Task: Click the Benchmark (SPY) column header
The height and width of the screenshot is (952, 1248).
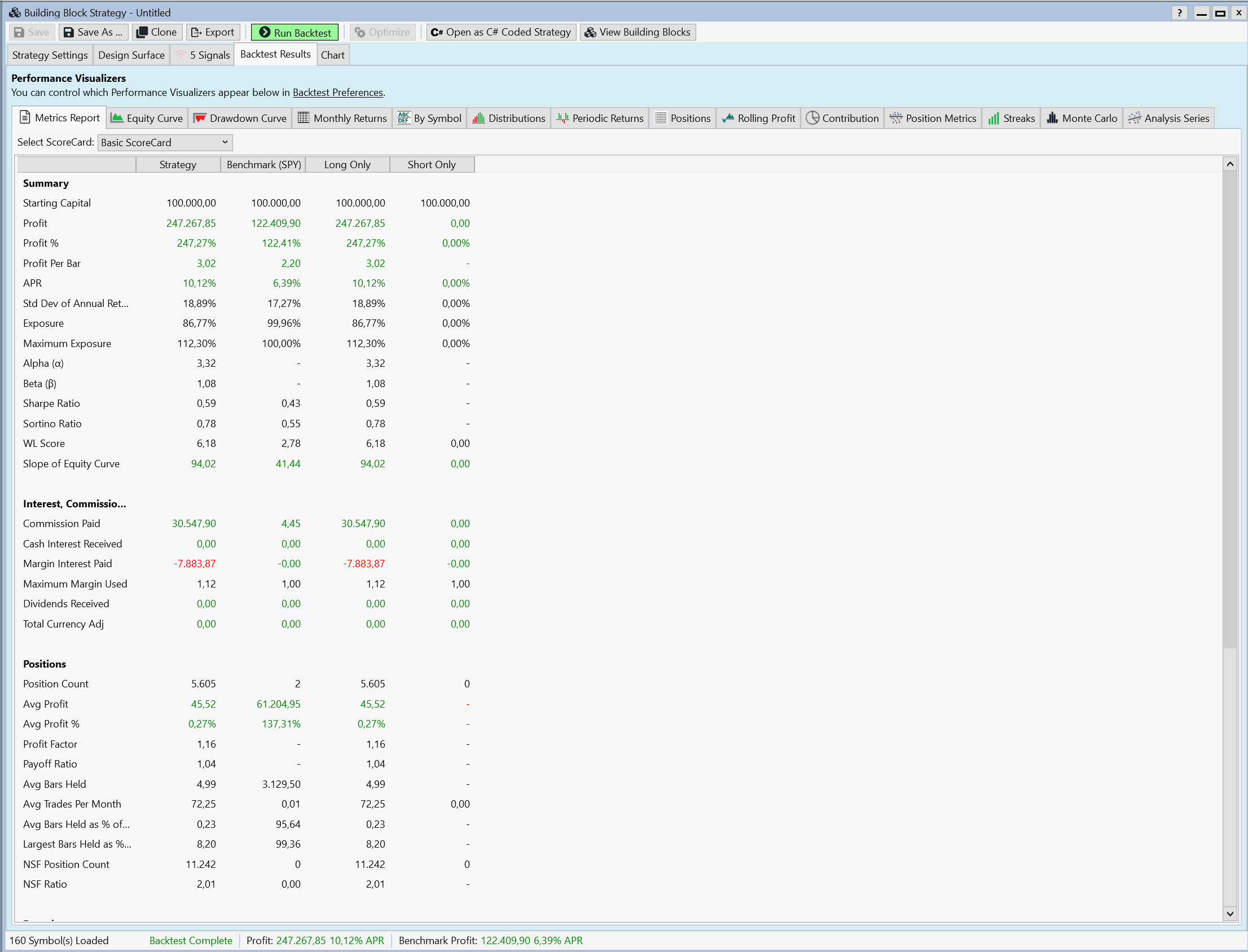Action: (x=263, y=164)
